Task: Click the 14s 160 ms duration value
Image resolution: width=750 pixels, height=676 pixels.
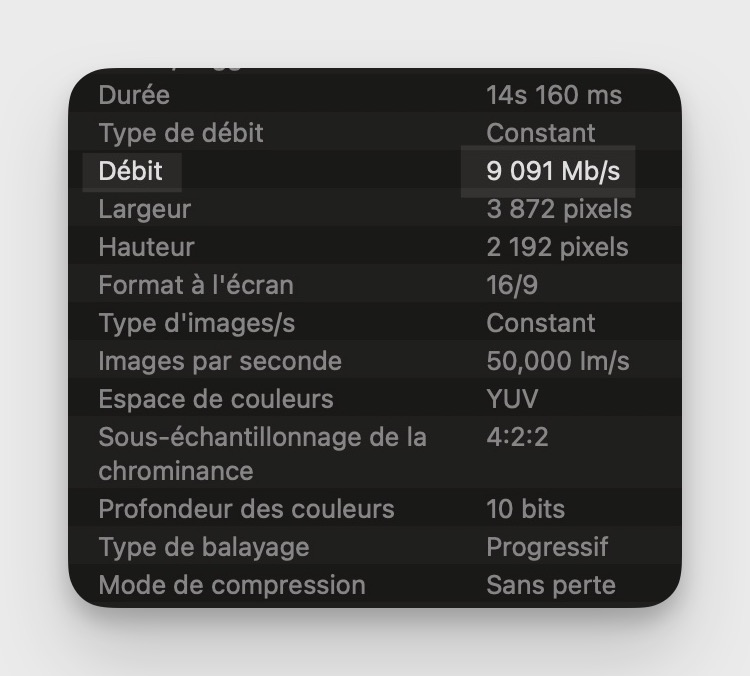Action: (554, 95)
